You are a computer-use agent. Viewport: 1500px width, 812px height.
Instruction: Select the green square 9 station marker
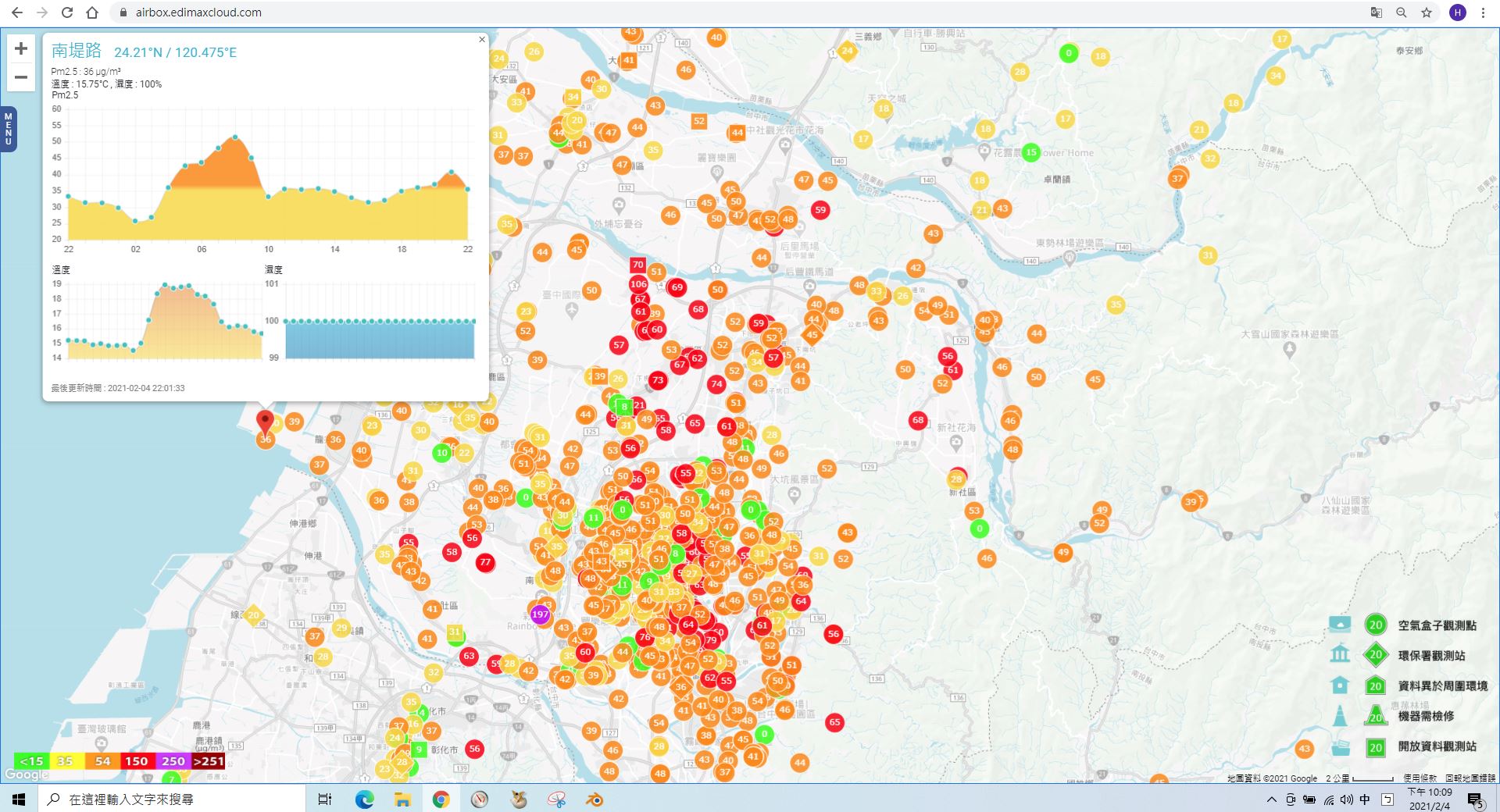pos(419,750)
